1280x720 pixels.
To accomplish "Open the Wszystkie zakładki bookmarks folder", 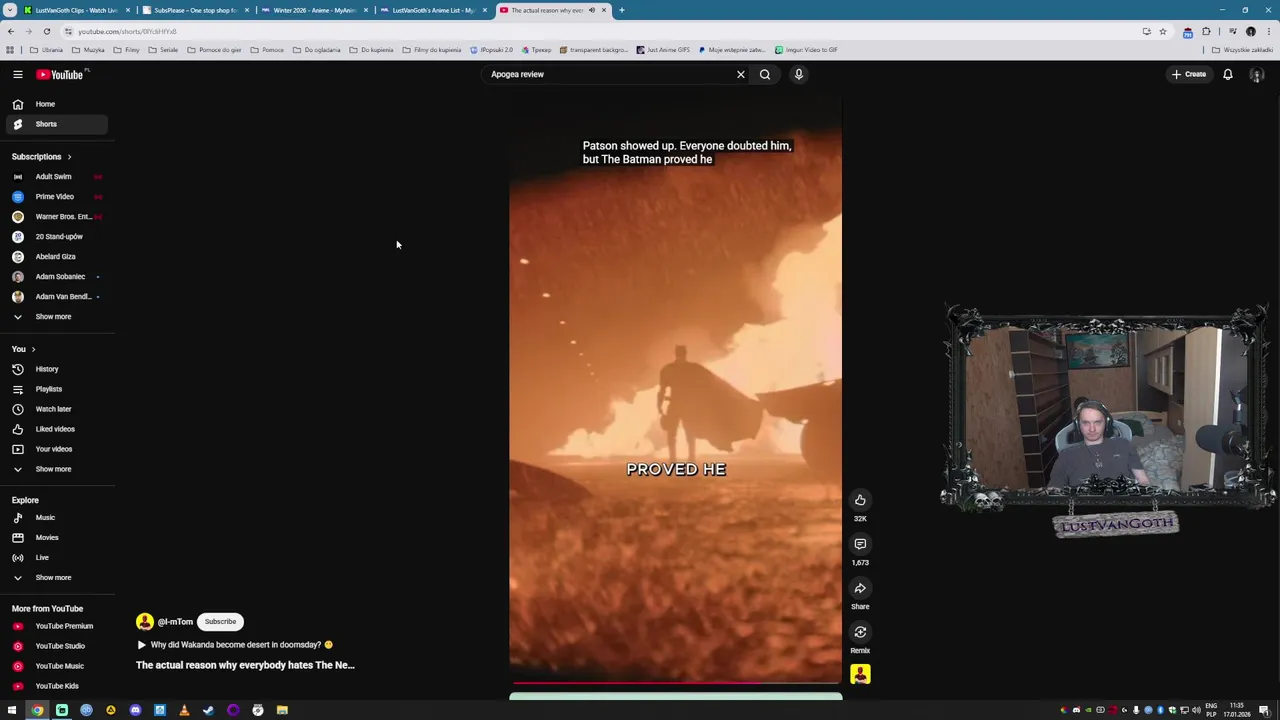I will 1244,50.
